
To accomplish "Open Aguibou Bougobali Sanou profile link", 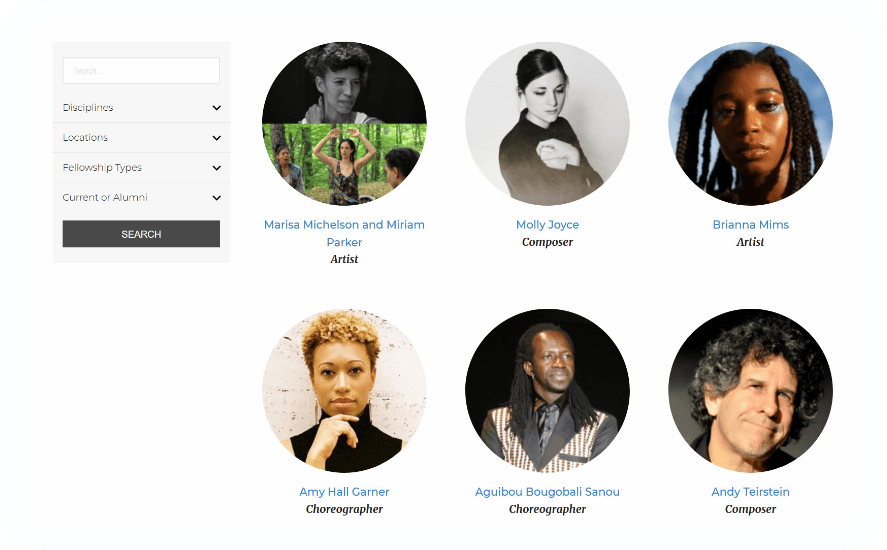I will coord(547,492).
